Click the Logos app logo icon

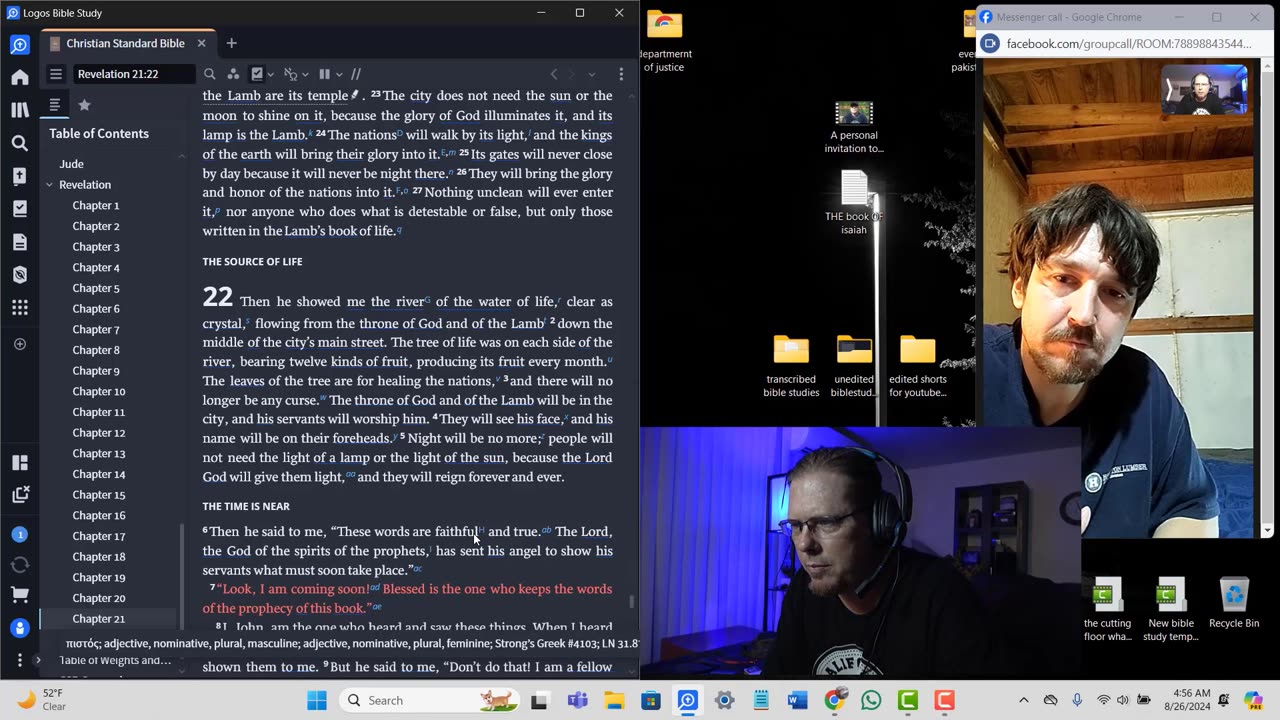coord(20,45)
